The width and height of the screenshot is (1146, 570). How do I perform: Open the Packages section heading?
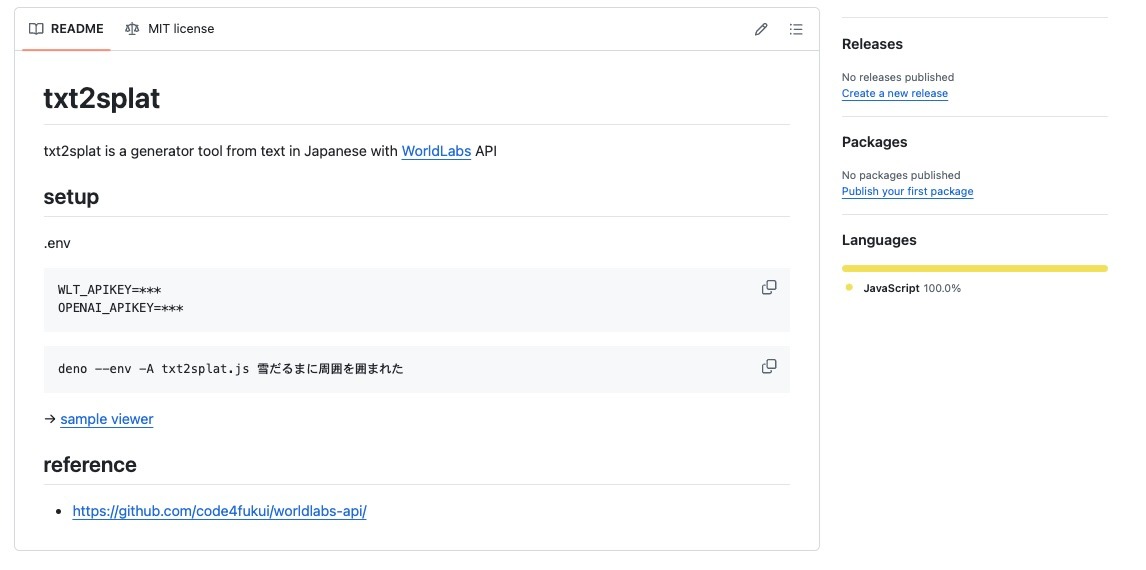[x=874, y=142]
